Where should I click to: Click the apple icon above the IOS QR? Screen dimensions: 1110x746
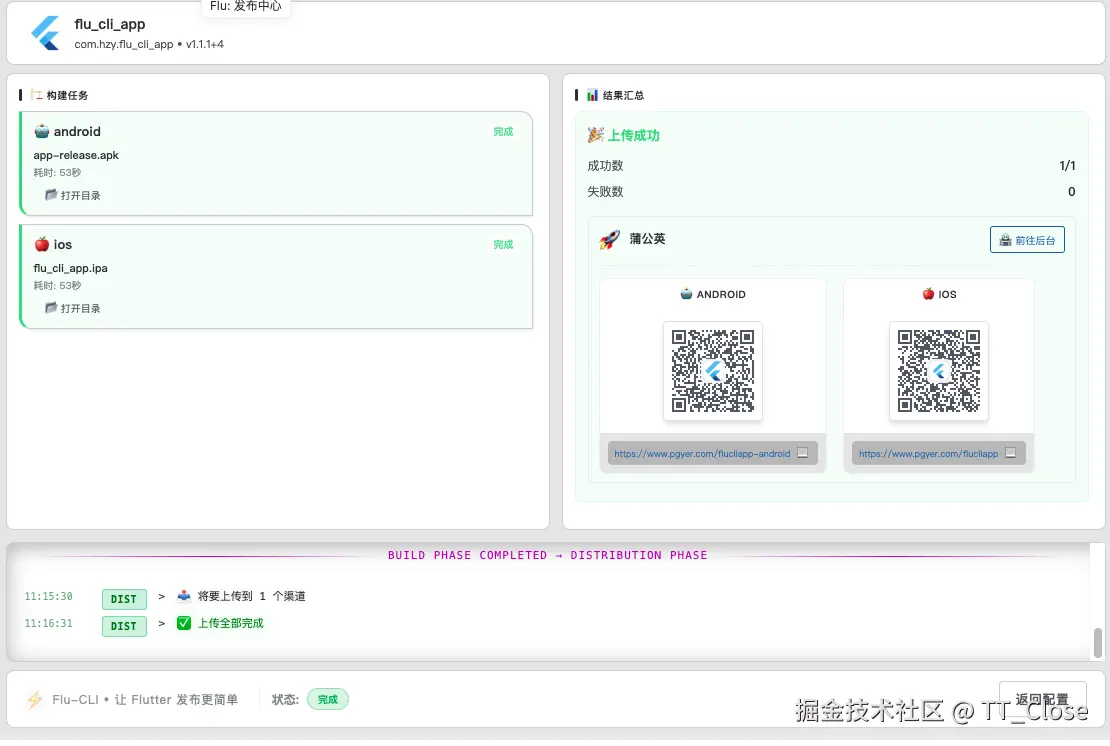pos(928,294)
